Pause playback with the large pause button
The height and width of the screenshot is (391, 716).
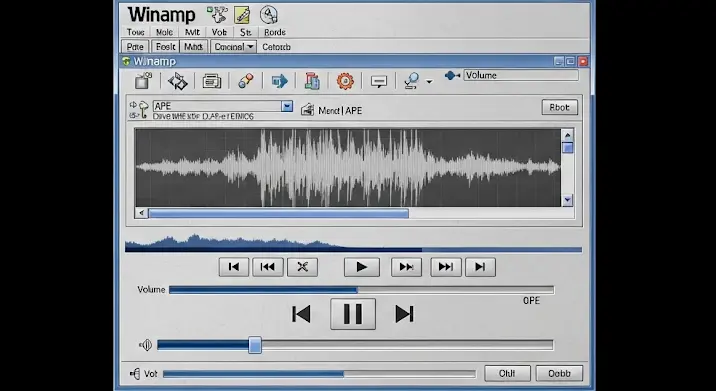point(353,314)
